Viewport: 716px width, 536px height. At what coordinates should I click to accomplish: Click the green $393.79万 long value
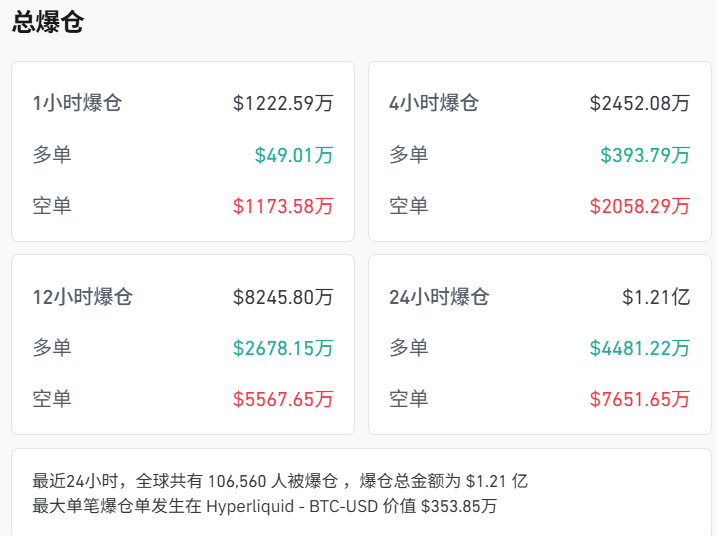pos(645,155)
